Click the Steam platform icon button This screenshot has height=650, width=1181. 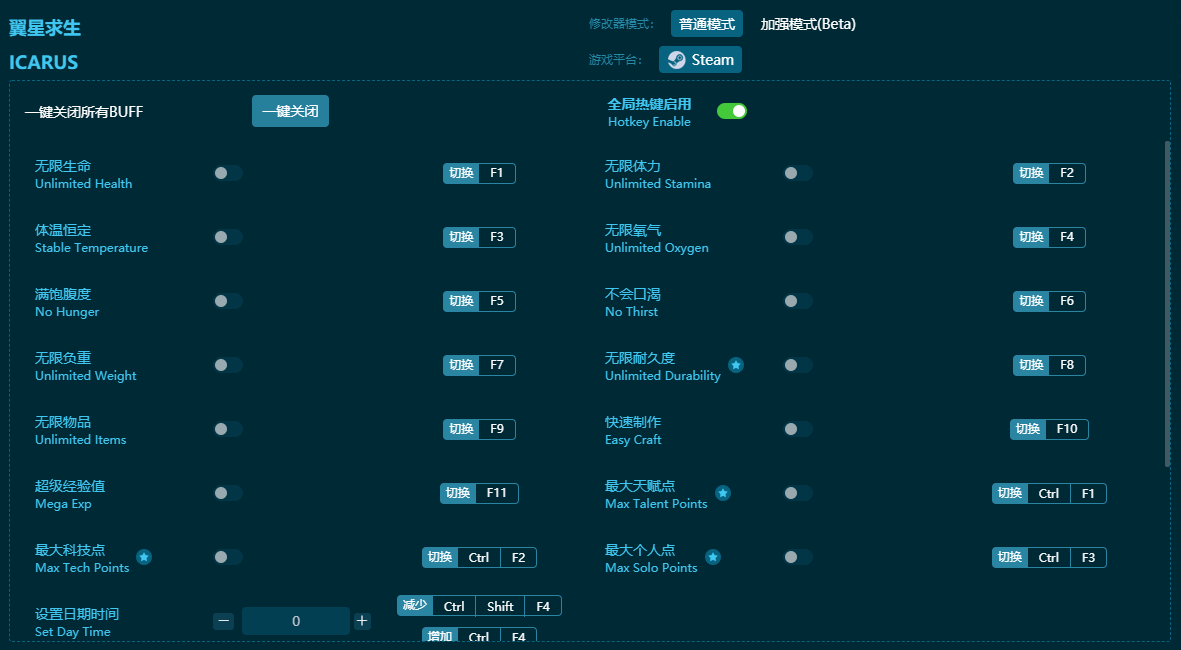click(x=700, y=60)
